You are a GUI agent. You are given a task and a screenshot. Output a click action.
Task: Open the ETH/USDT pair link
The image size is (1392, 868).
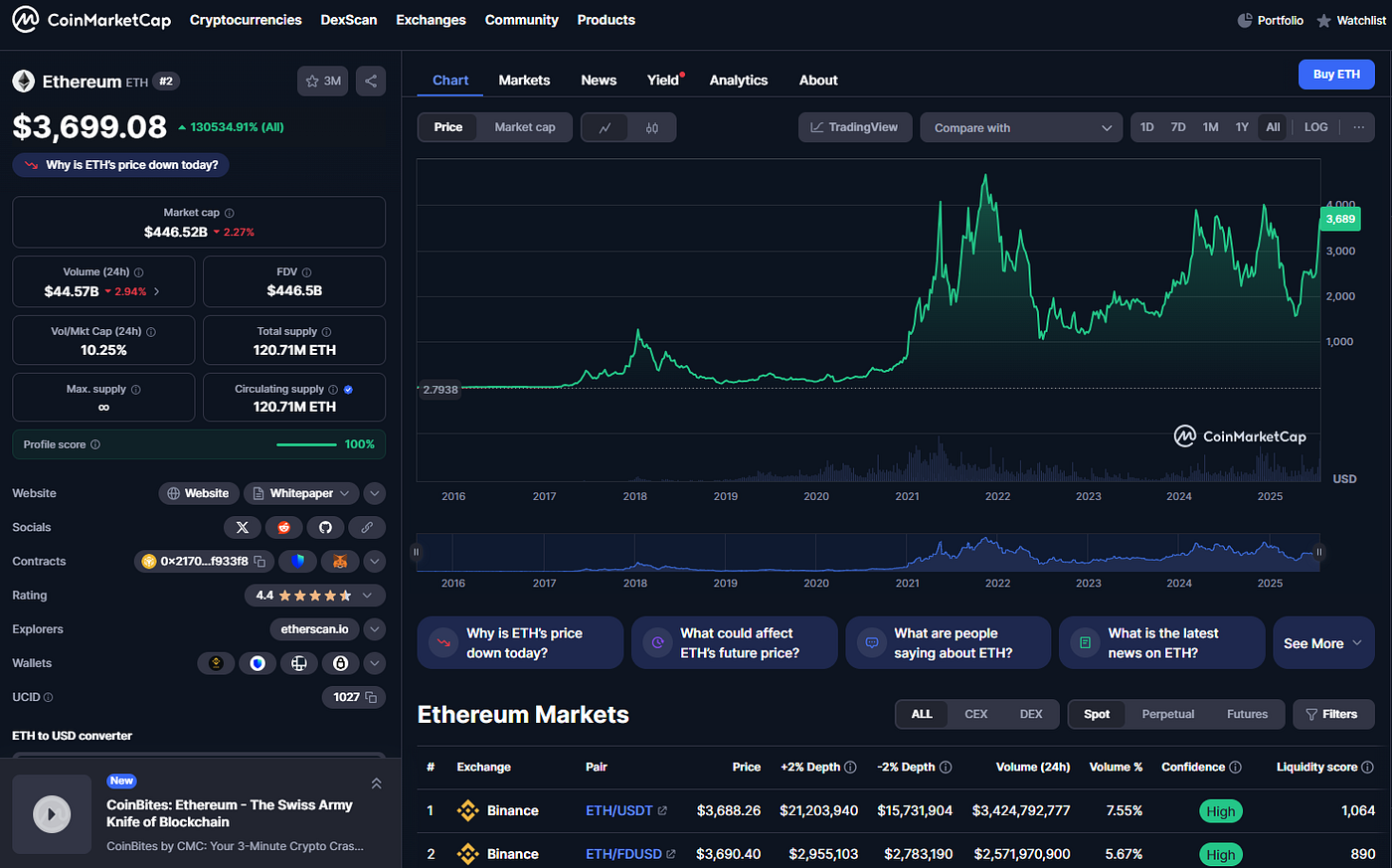click(626, 810)
